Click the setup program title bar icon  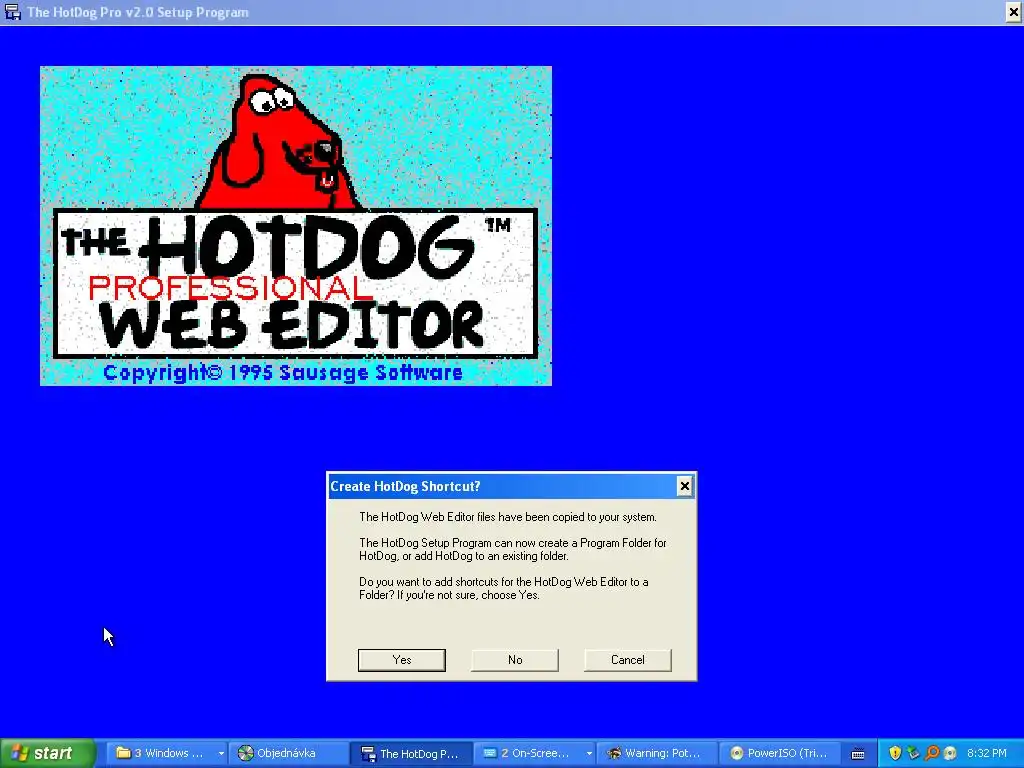point(12,12)
